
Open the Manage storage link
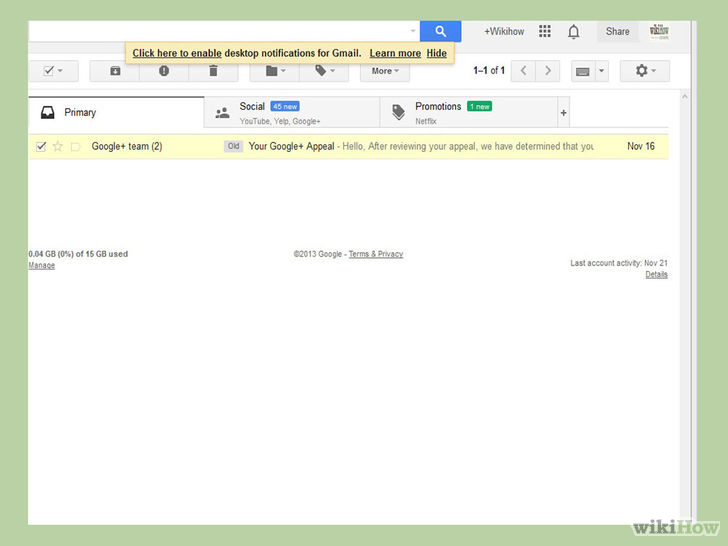(x=42, y=266)
